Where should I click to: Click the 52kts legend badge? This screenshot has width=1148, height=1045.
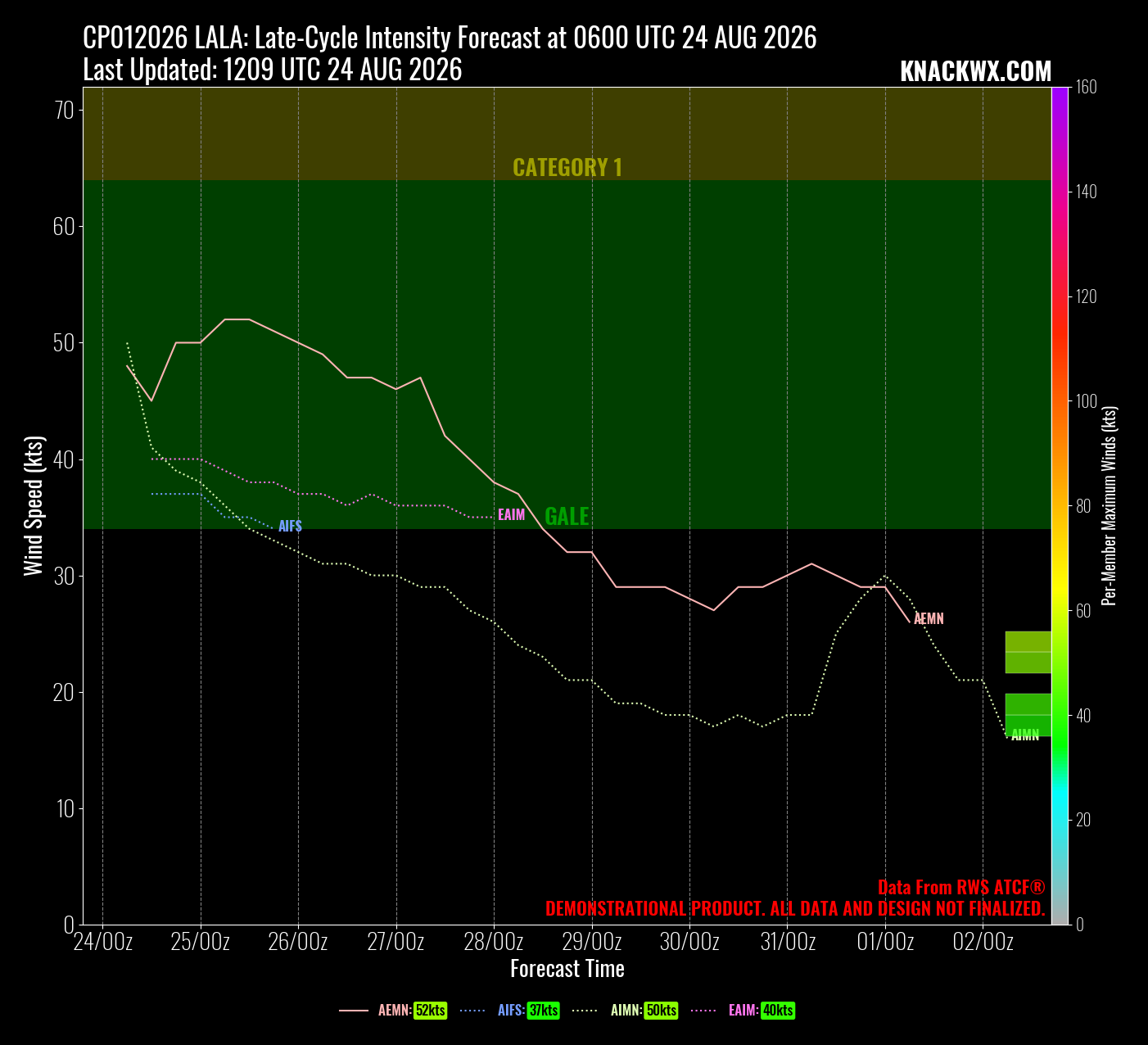coord(431,1011)
